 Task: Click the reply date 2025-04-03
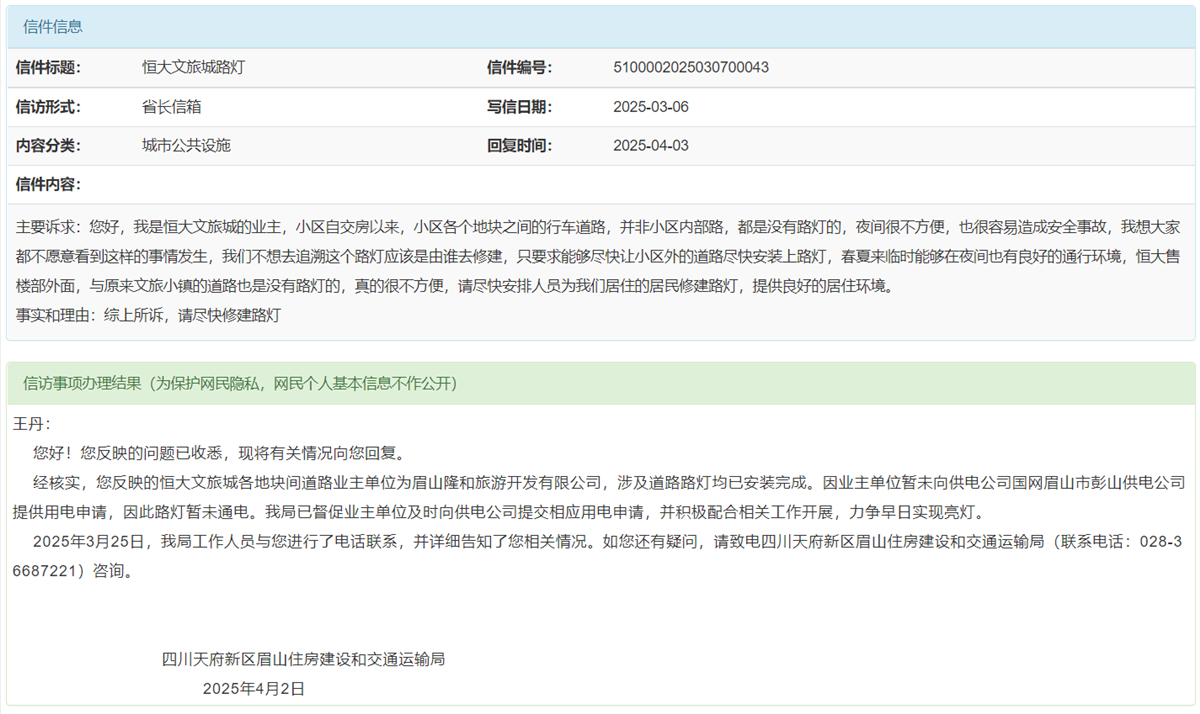(x=651, y=146)
